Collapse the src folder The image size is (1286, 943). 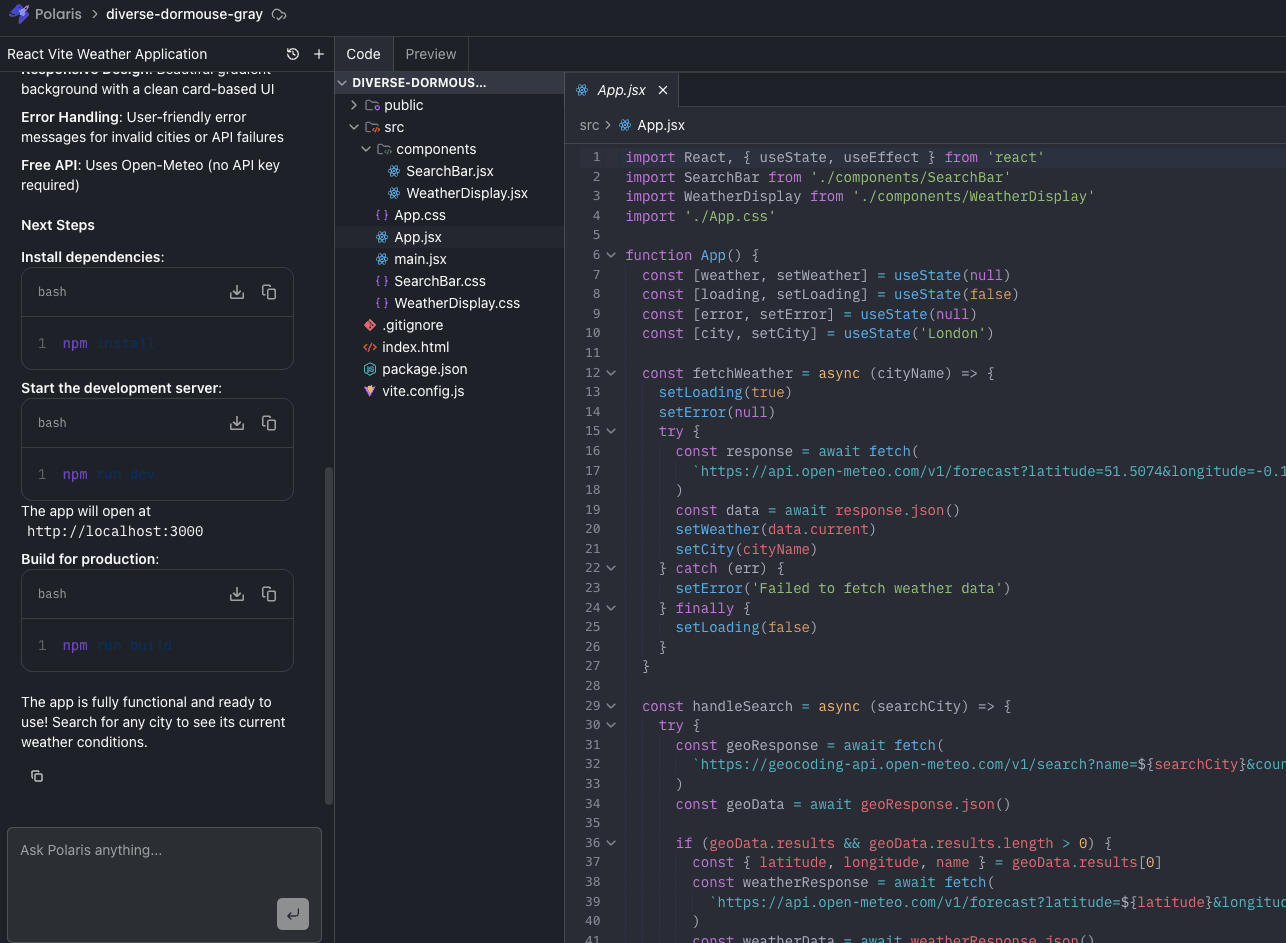(354, 127)
